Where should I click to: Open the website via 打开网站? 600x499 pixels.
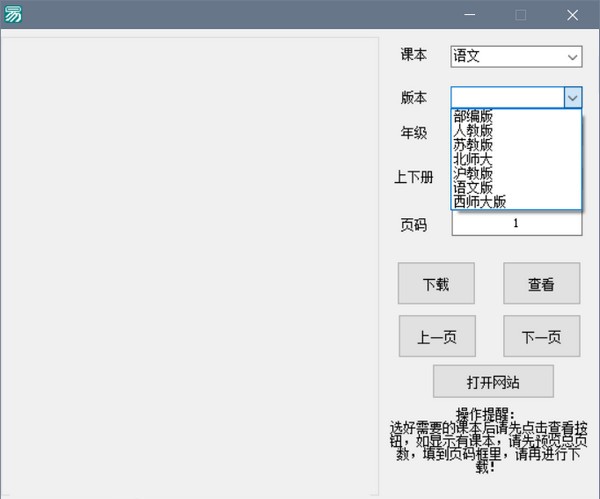coord(493,382)
